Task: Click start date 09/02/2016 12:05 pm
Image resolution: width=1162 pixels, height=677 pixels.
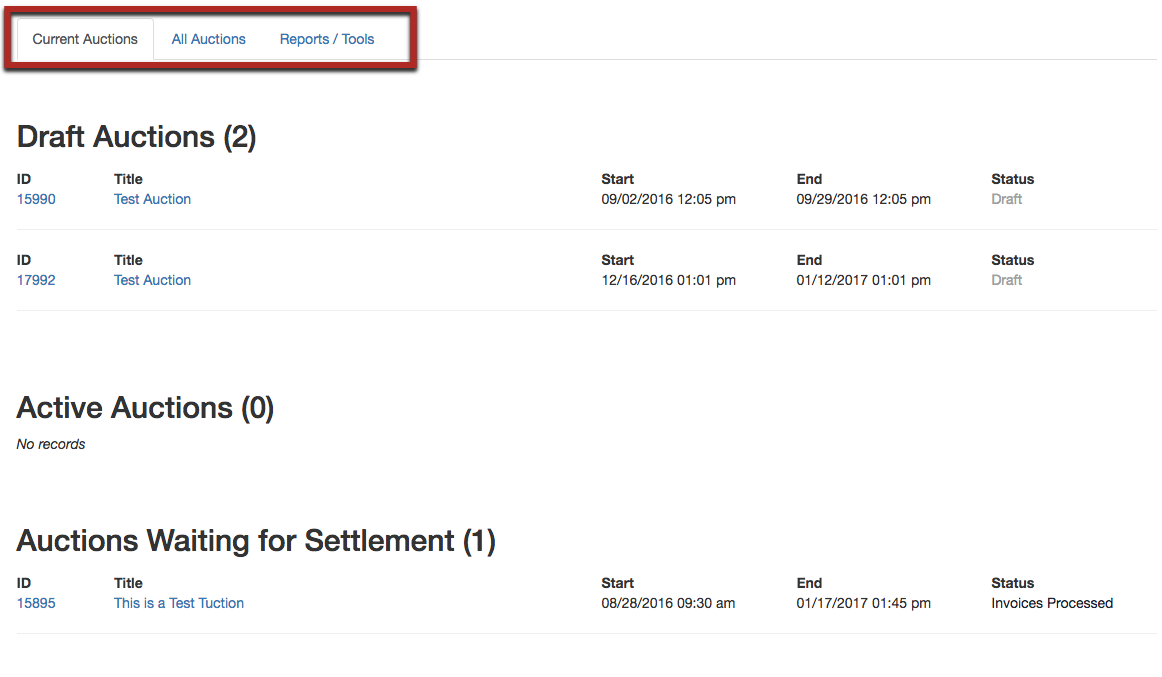Action: coord(668,199)
